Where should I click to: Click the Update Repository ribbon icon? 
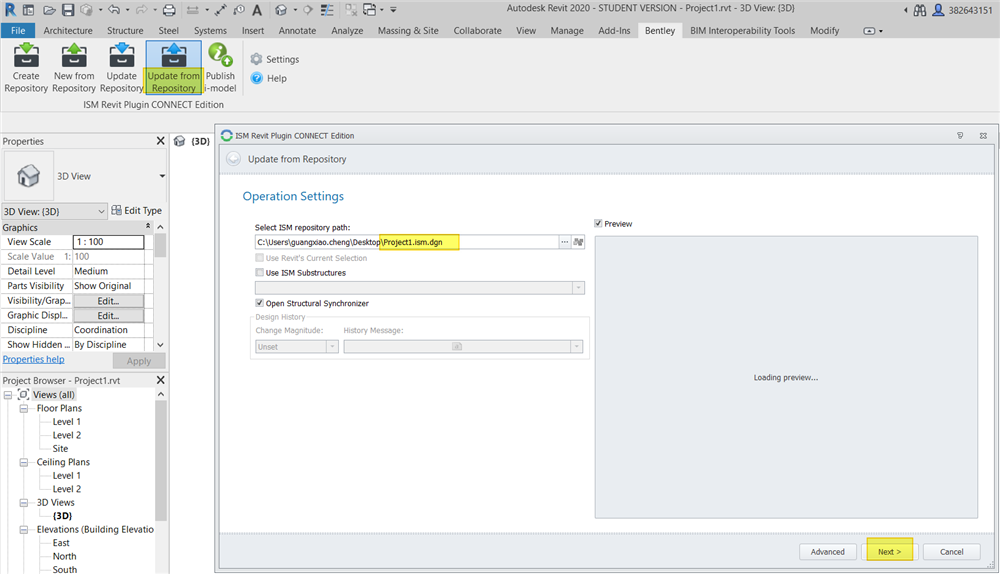(121, 56)
